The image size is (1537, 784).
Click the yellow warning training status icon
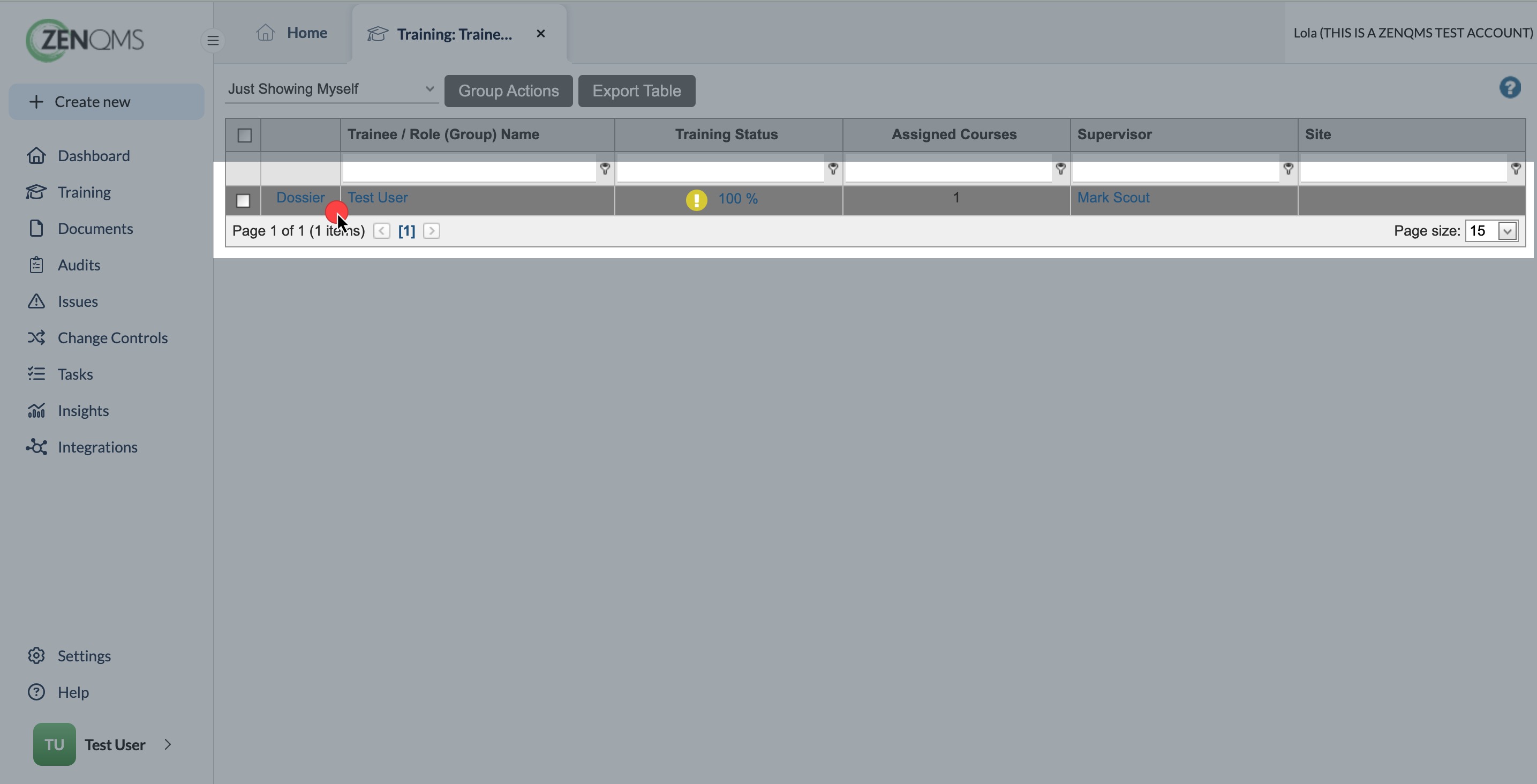[696, 199]
